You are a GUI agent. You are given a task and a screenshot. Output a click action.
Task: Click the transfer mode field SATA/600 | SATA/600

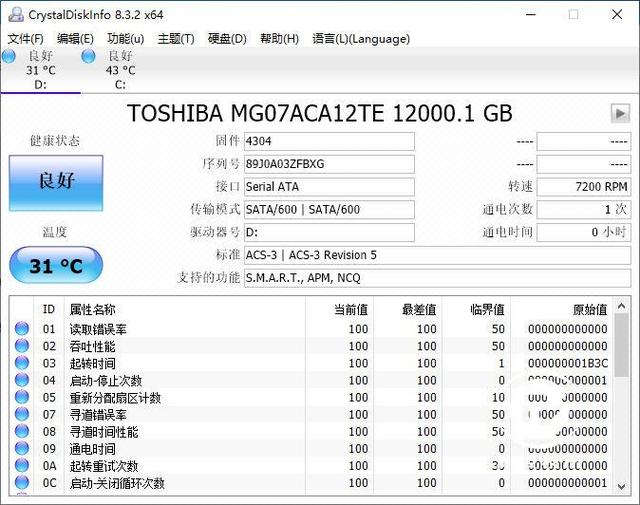coord(329,210)
